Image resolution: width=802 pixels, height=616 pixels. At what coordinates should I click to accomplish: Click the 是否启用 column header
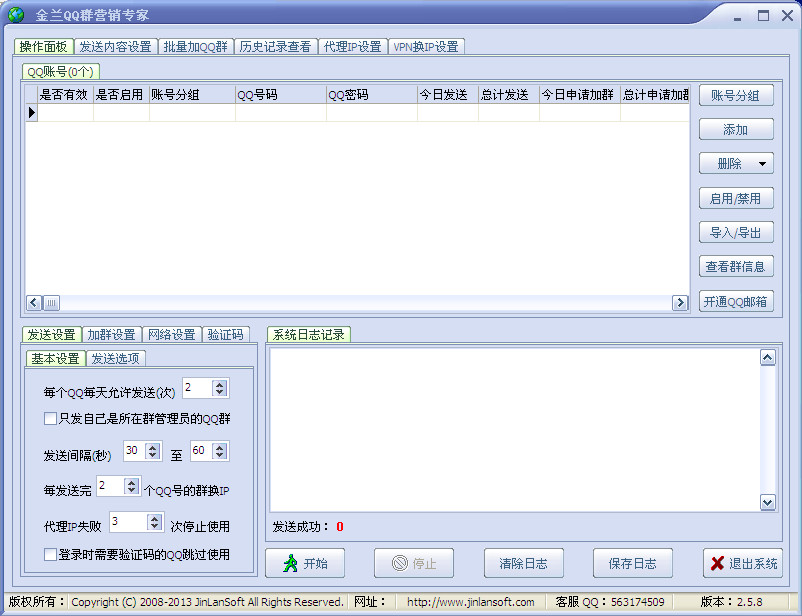tap(121, 95)
